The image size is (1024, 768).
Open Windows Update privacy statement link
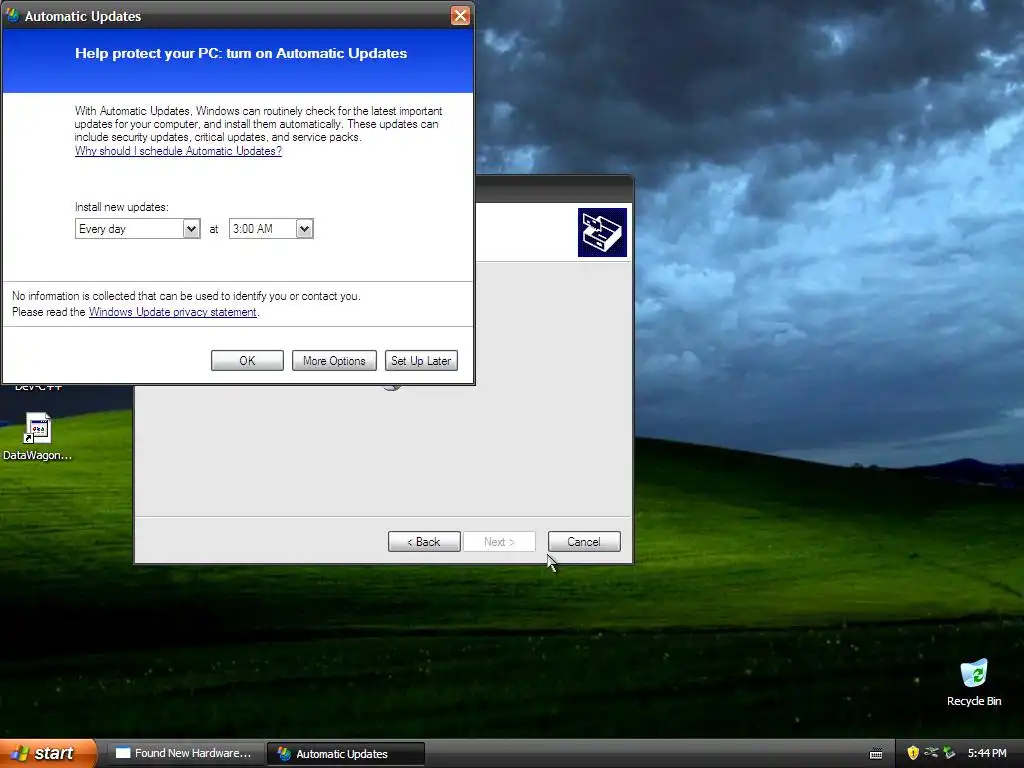point(172,312)
